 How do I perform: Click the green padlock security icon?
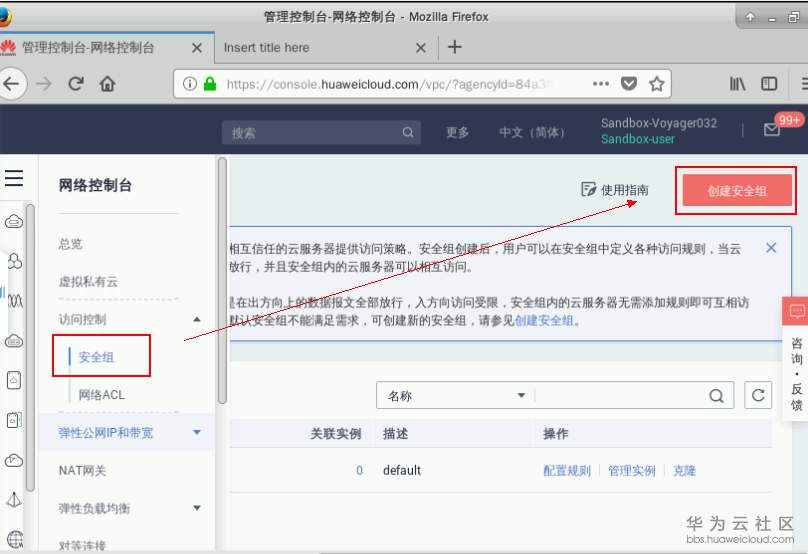pyautogui.click(x=210, y=83)
